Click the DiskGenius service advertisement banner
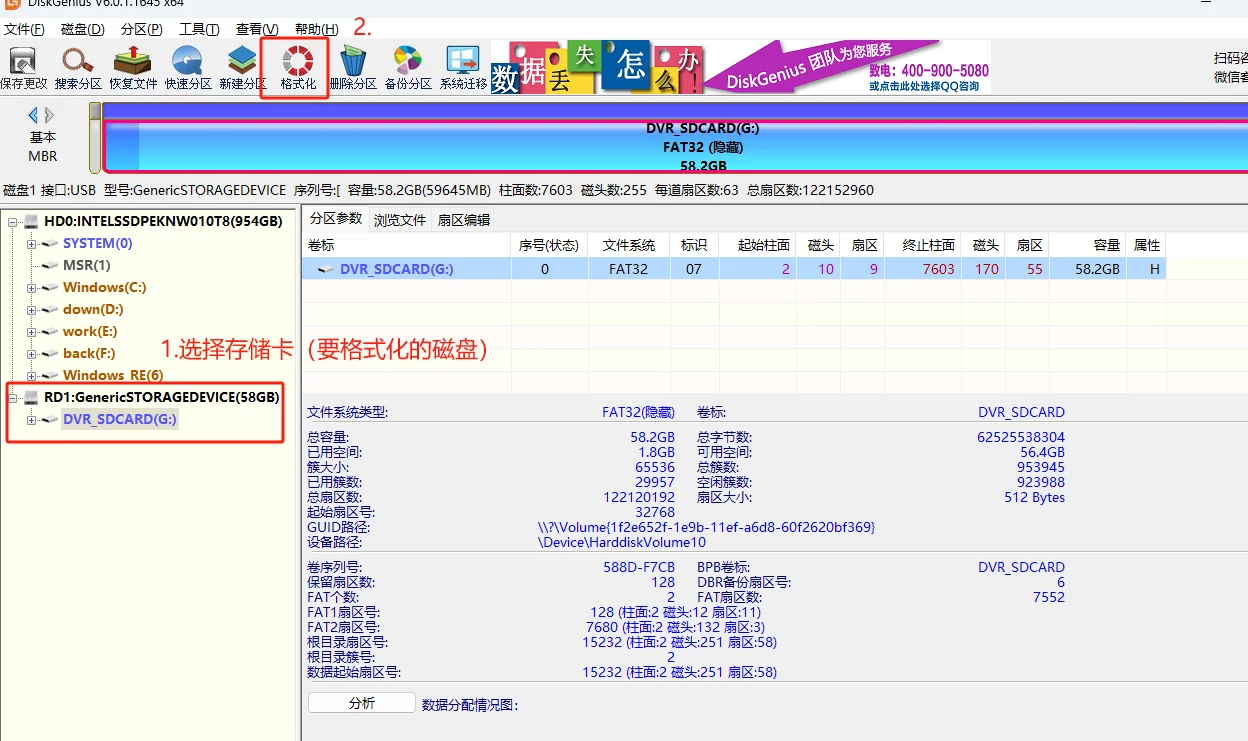 pos(848,67)
